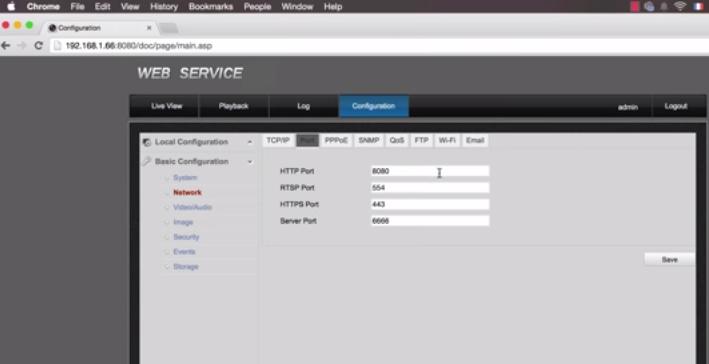Click the Logout button
709x364 pixels.
tap(676, 106)
